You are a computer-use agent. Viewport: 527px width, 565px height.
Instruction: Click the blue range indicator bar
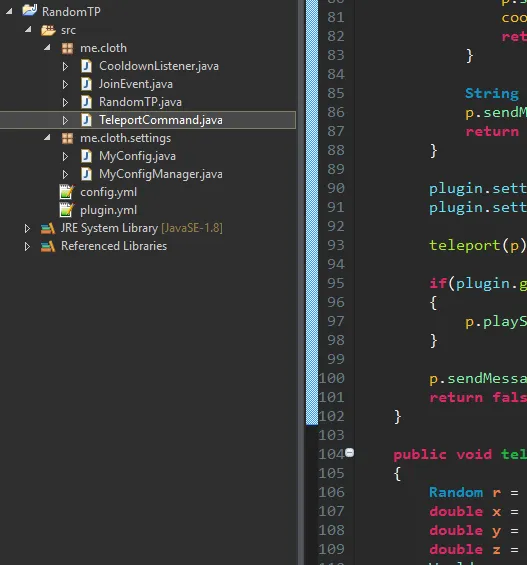312,213
